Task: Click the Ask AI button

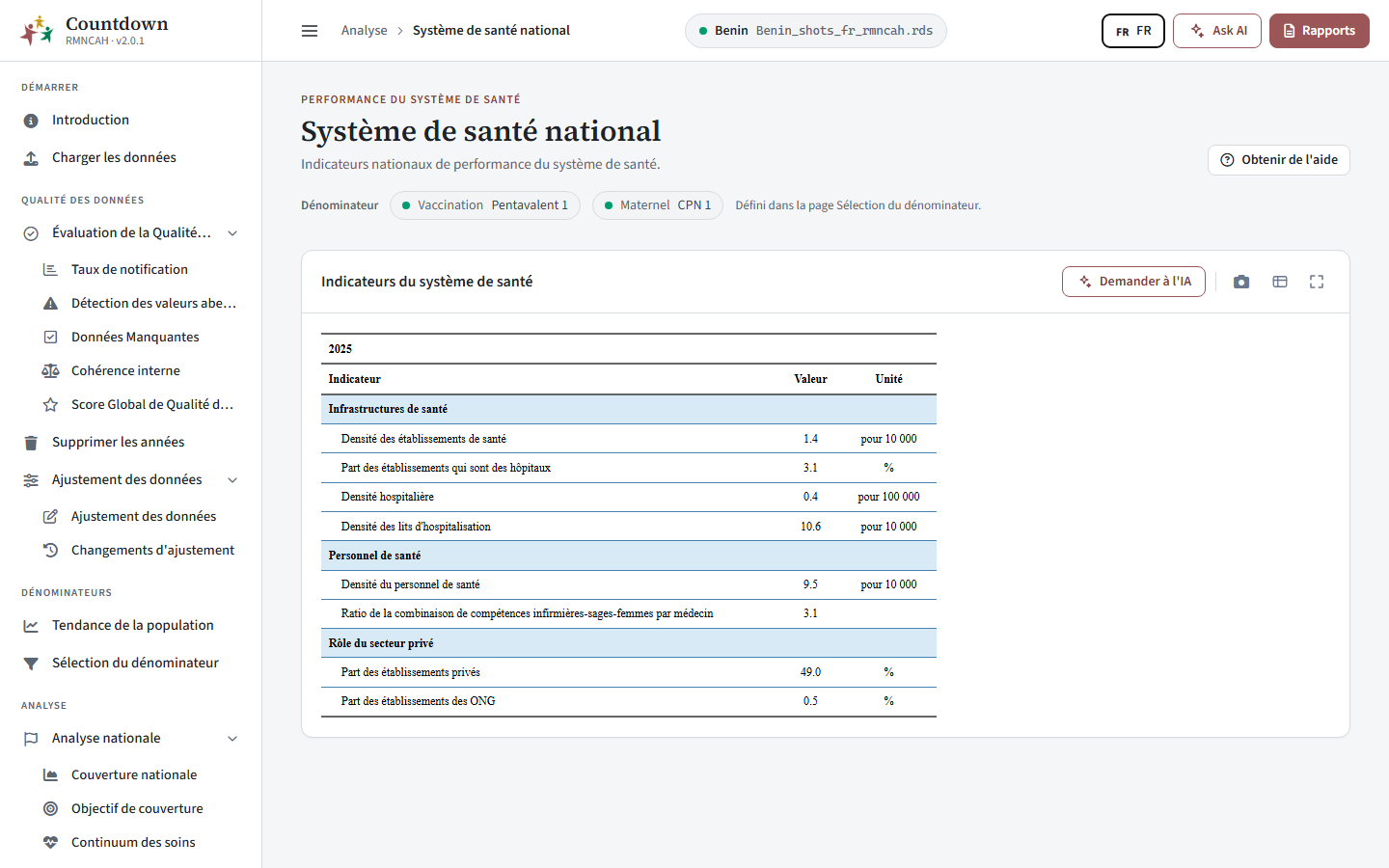Action: tap(1217, 31)
